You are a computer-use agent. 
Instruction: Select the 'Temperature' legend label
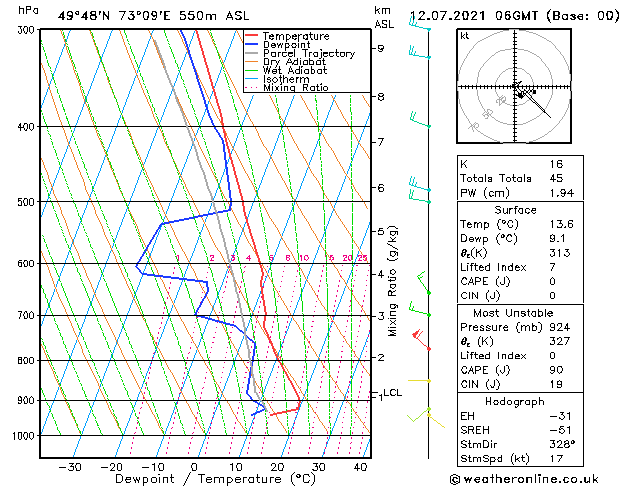pos(296,36)
